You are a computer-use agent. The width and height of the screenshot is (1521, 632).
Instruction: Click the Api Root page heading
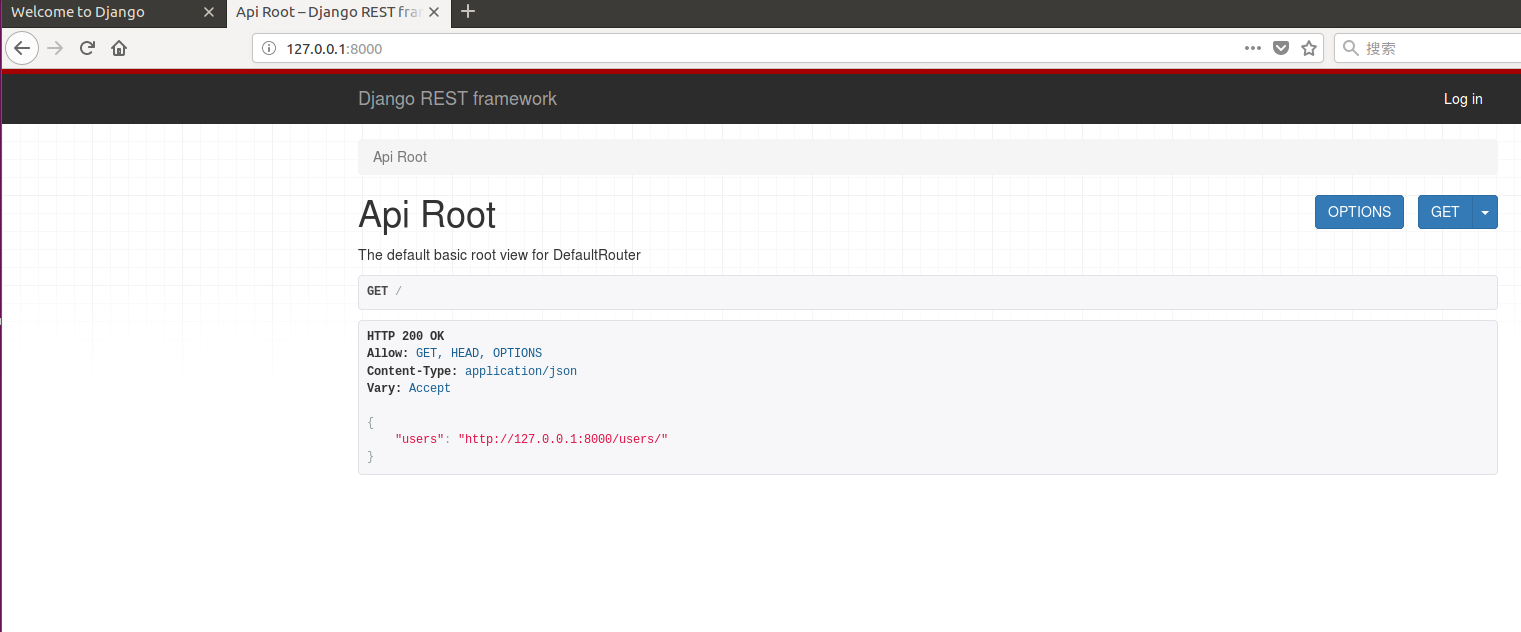427,215
